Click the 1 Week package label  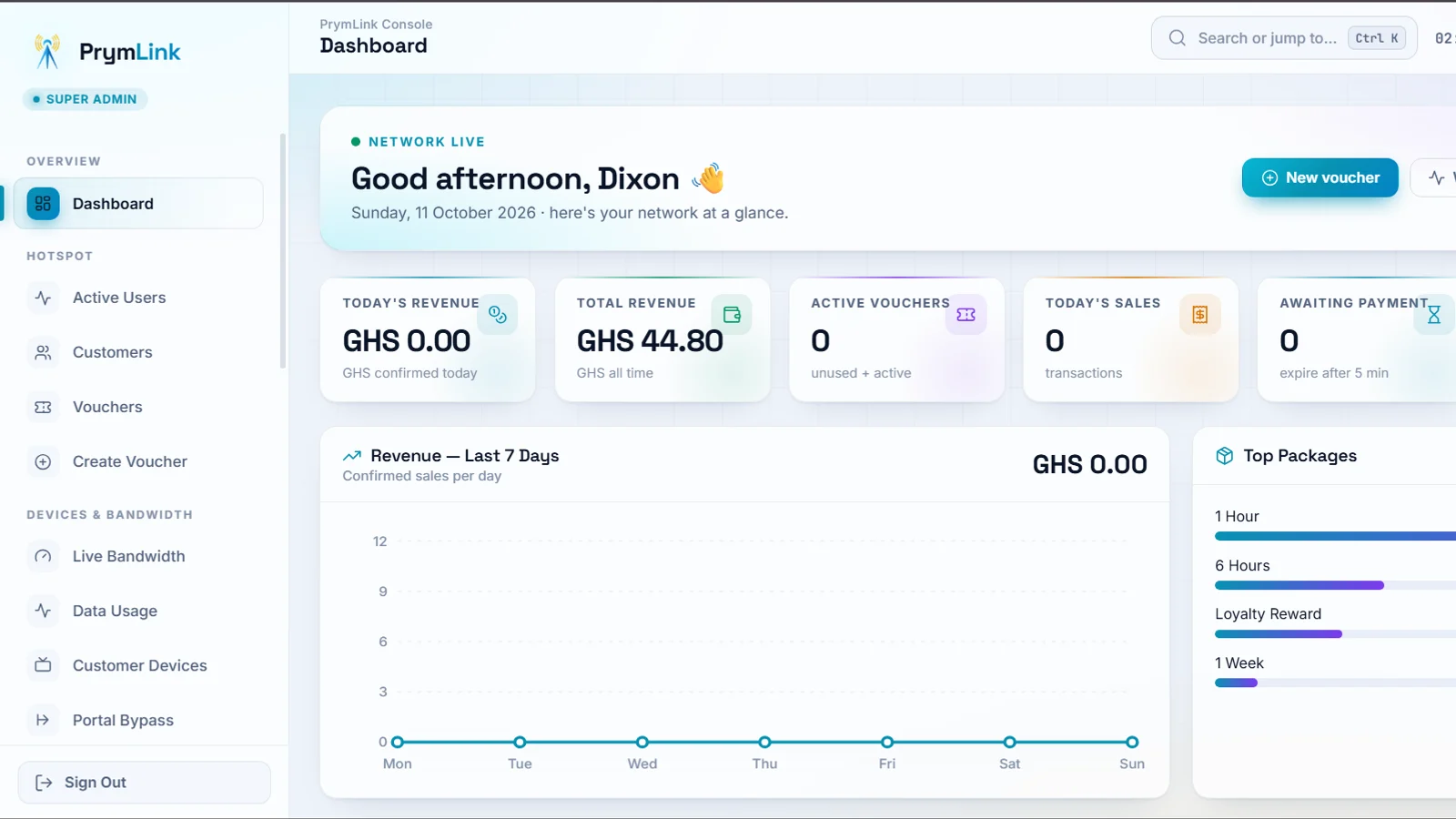[x=1239, y=663]
